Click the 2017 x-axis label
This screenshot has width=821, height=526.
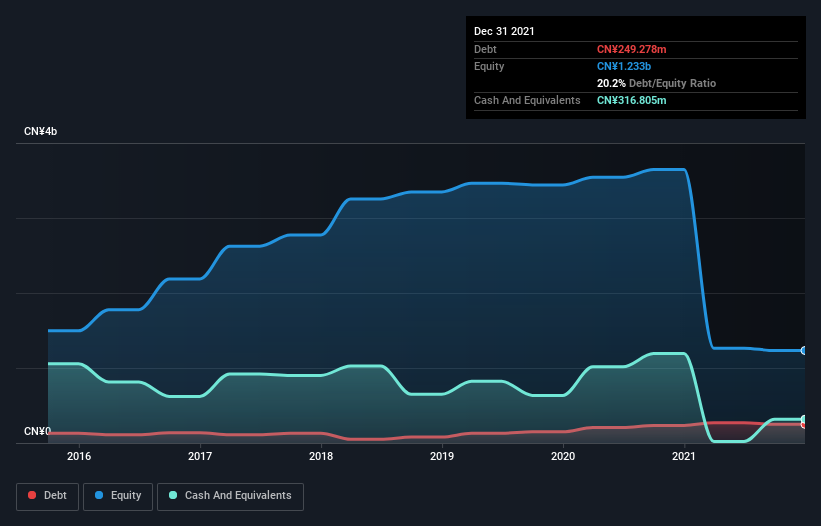coord(200,456)
